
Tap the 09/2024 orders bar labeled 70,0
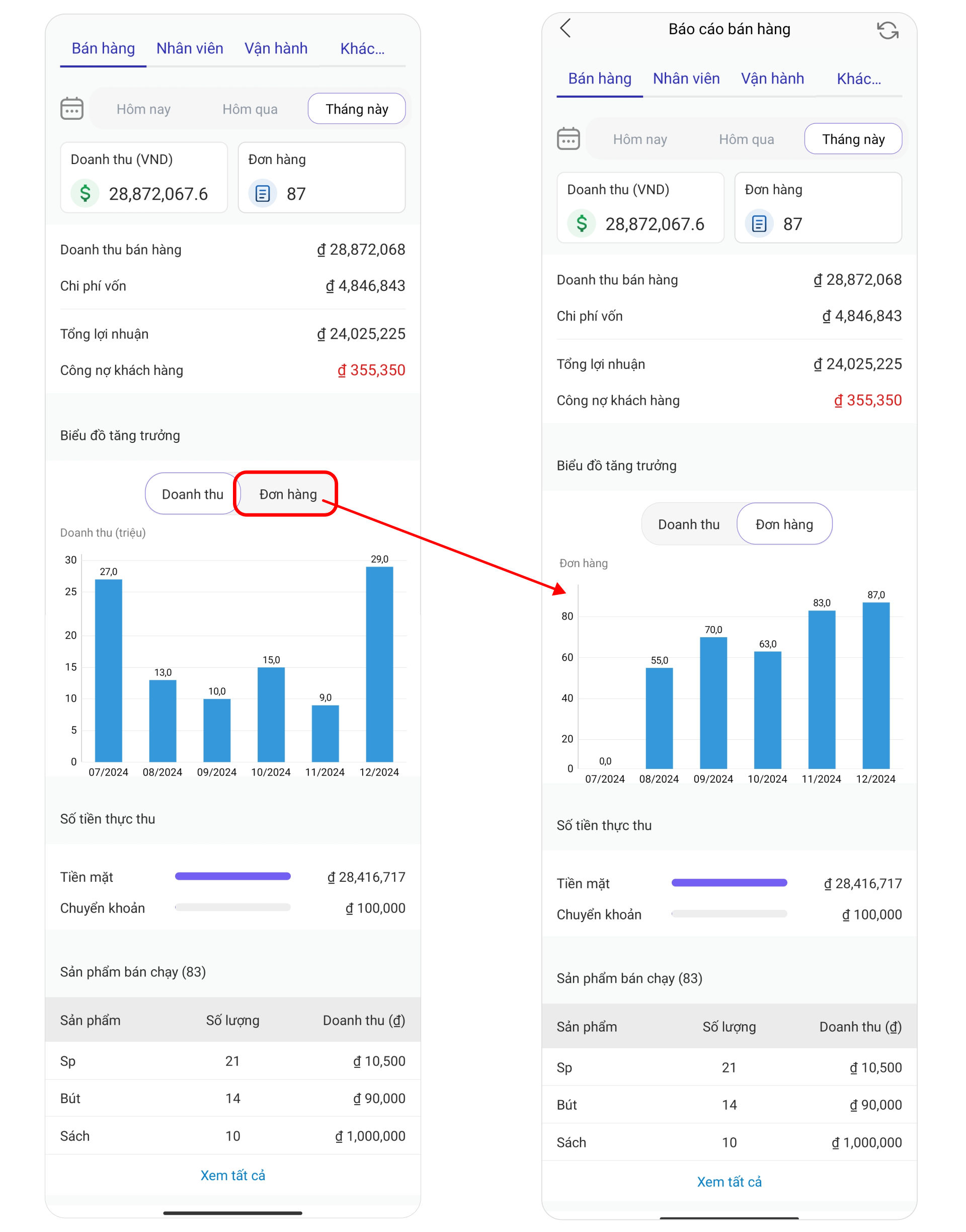click(x=714, y=703)
